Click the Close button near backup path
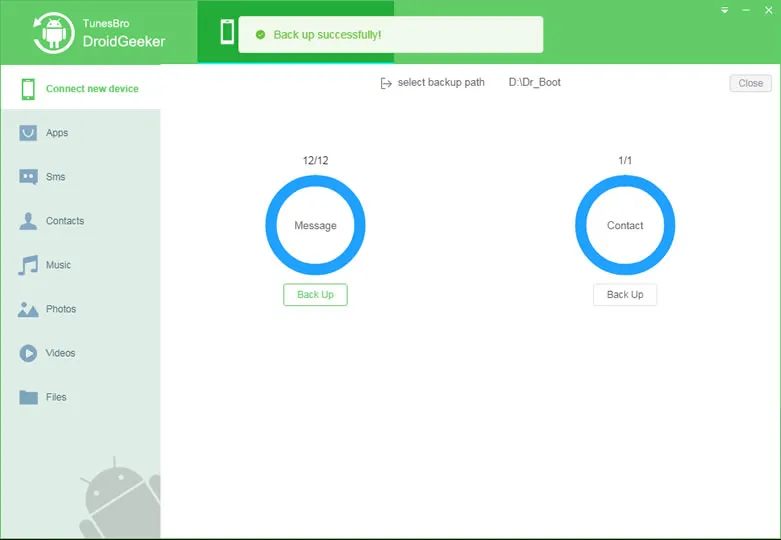The width and height of the screenshot is (781, 540). coord(750,83)
